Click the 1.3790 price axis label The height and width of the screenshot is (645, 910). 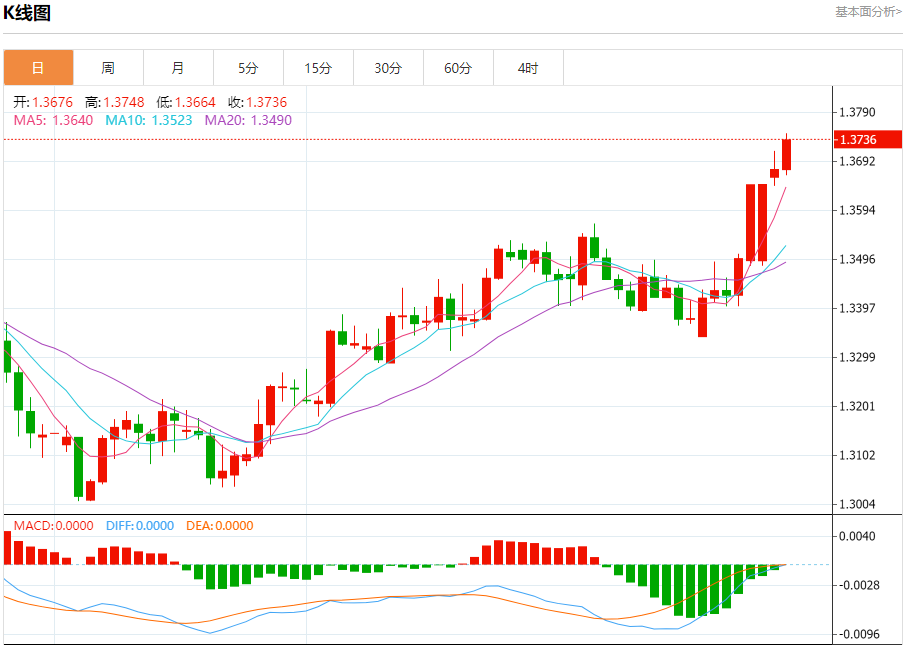tap(858, 112)
